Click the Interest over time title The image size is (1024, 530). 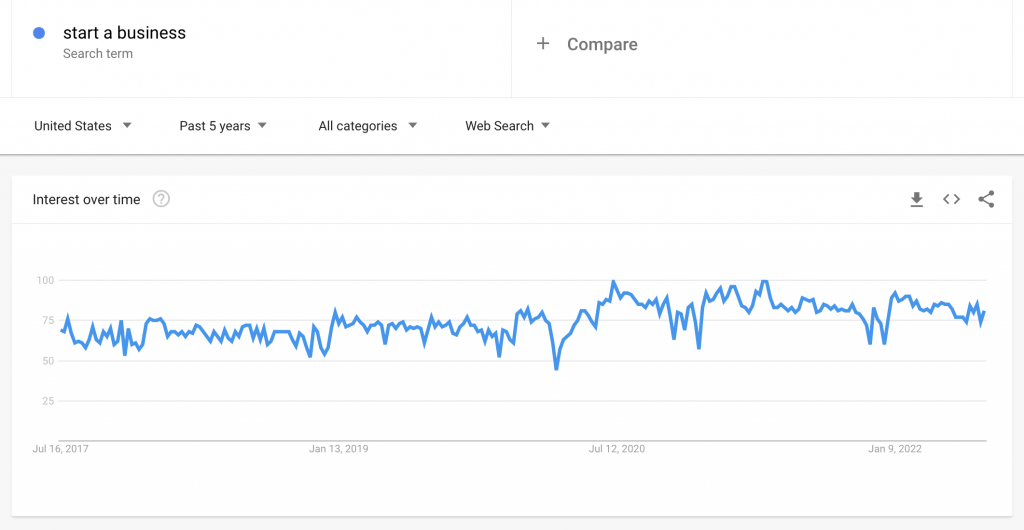click(86, 200)
